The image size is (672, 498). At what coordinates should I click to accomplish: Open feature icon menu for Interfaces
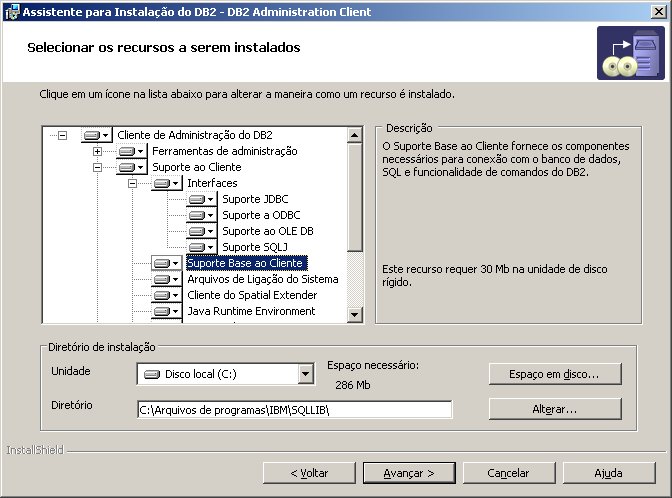[167, 183]
